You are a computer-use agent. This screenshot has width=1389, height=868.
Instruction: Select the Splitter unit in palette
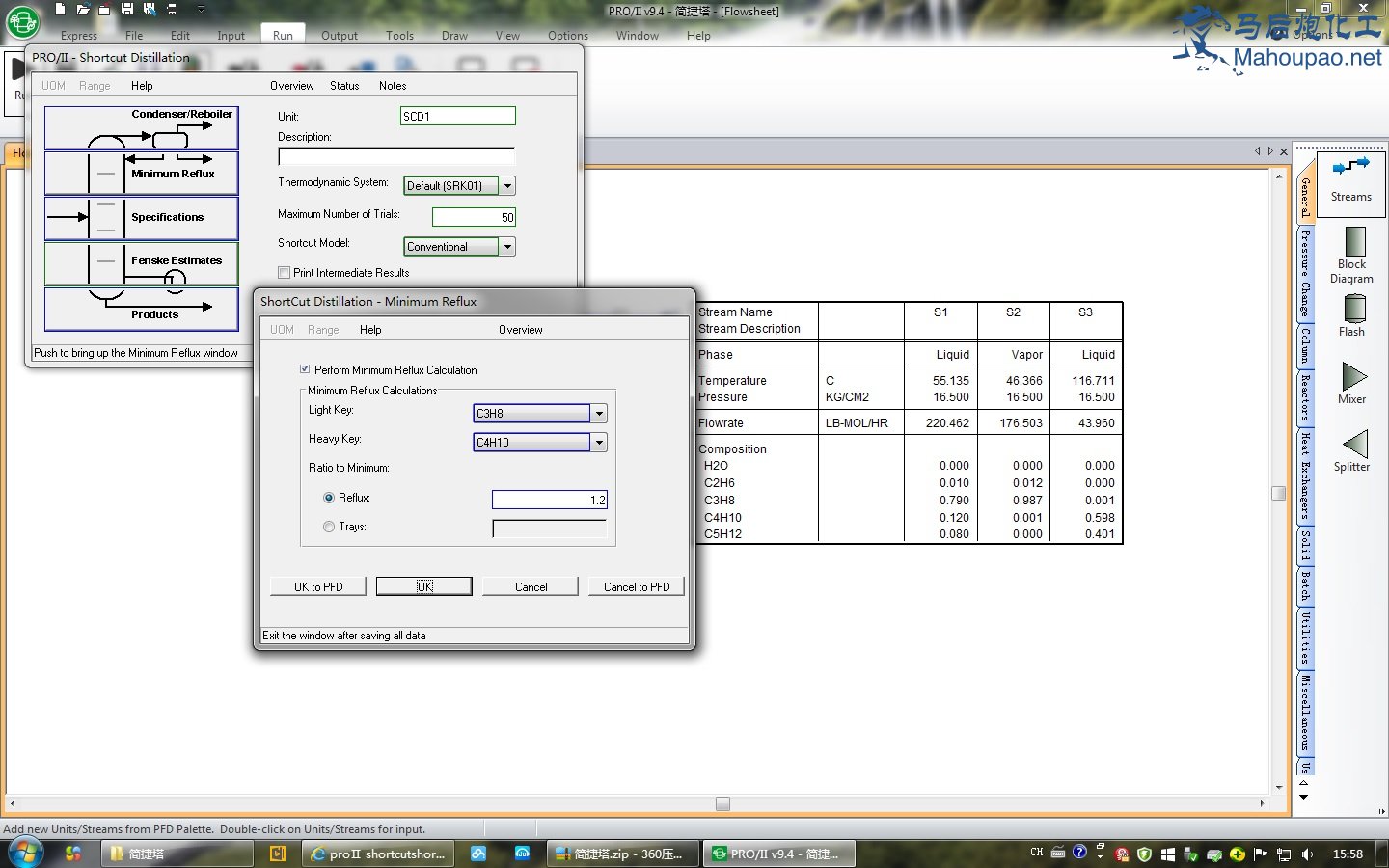[1351, 450]
